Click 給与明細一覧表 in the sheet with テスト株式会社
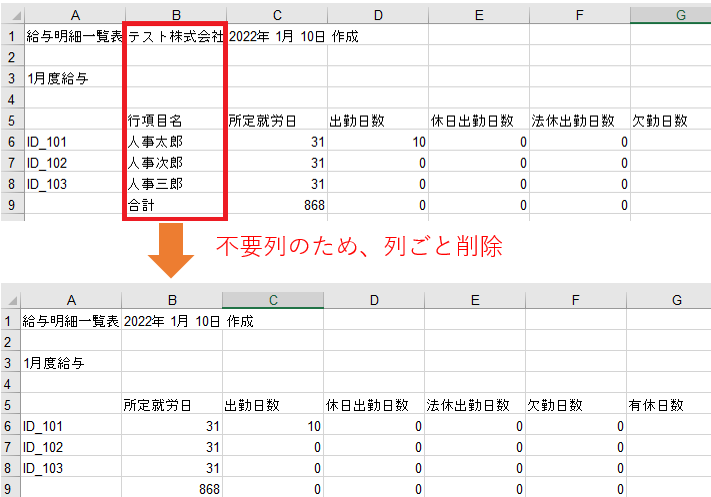The image size is (711, 497). [x=75, y=36]
